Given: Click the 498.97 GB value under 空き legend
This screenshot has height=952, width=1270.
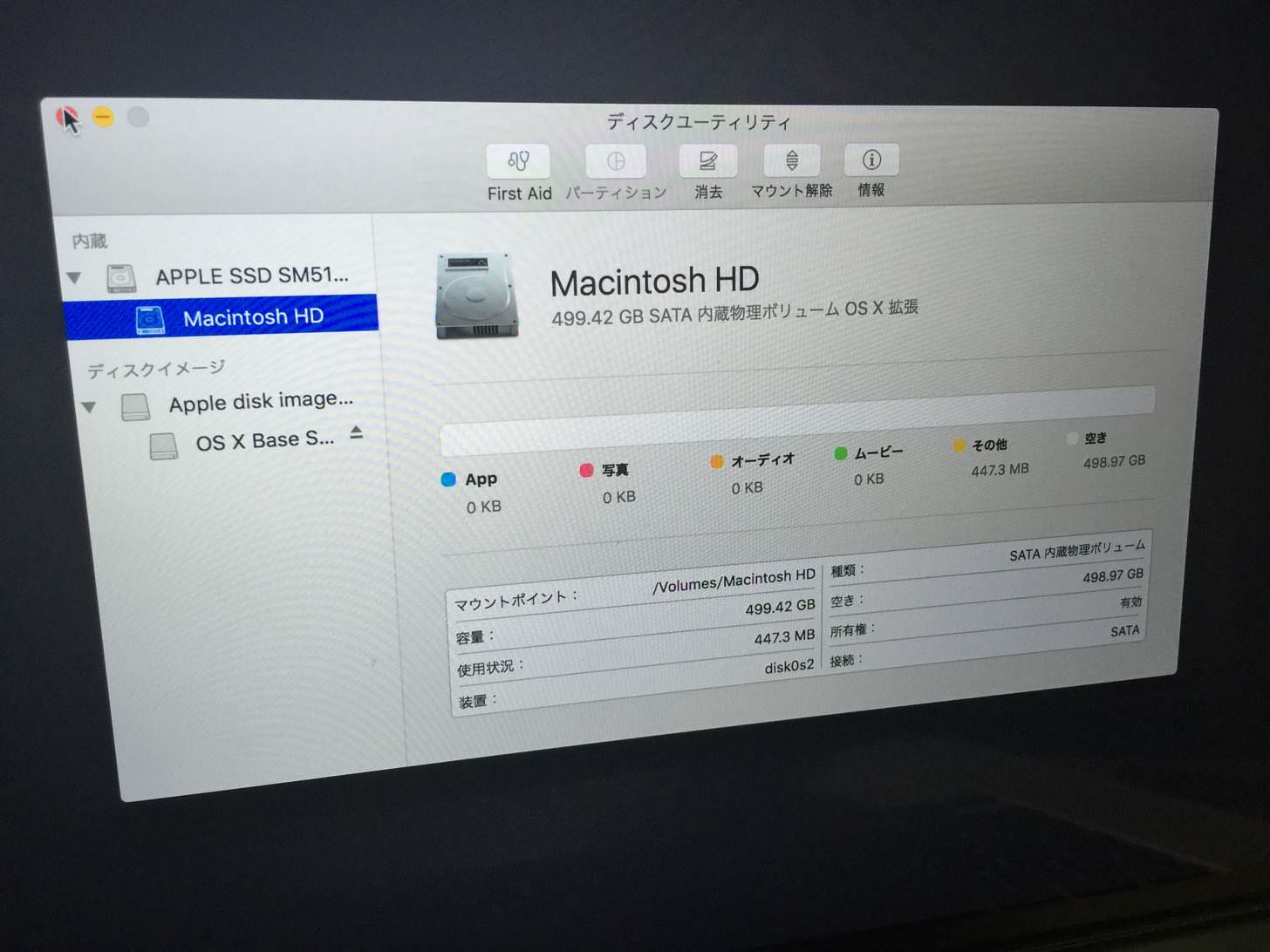Looking at the screenshot, I should [x=1114, y=462].
